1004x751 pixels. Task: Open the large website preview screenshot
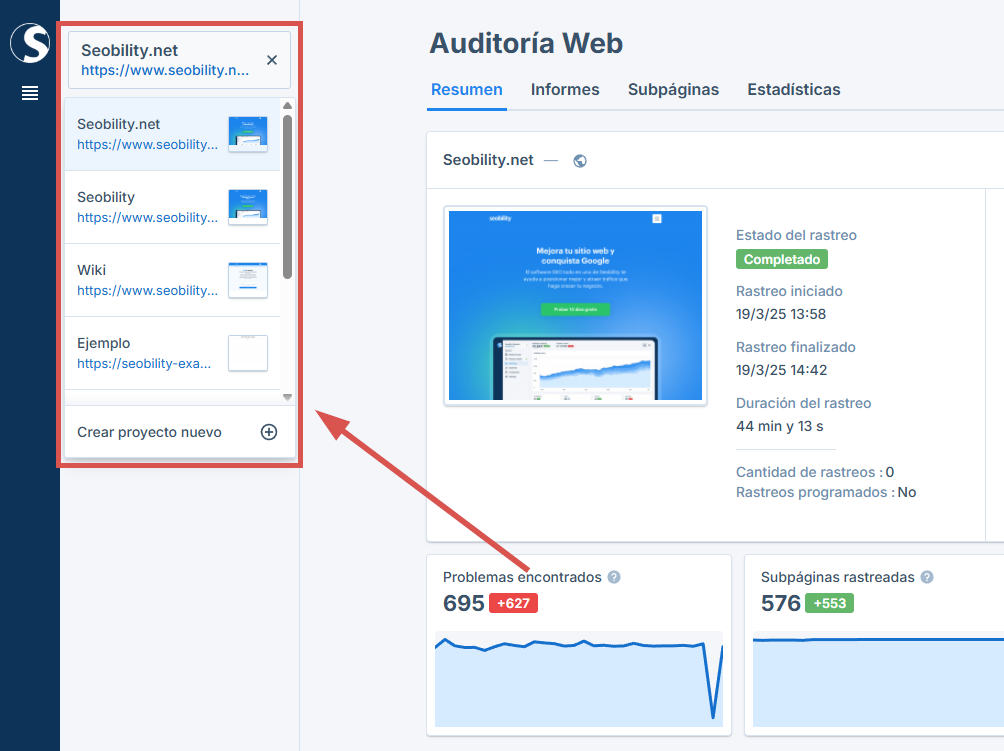[x=575, y=305]
